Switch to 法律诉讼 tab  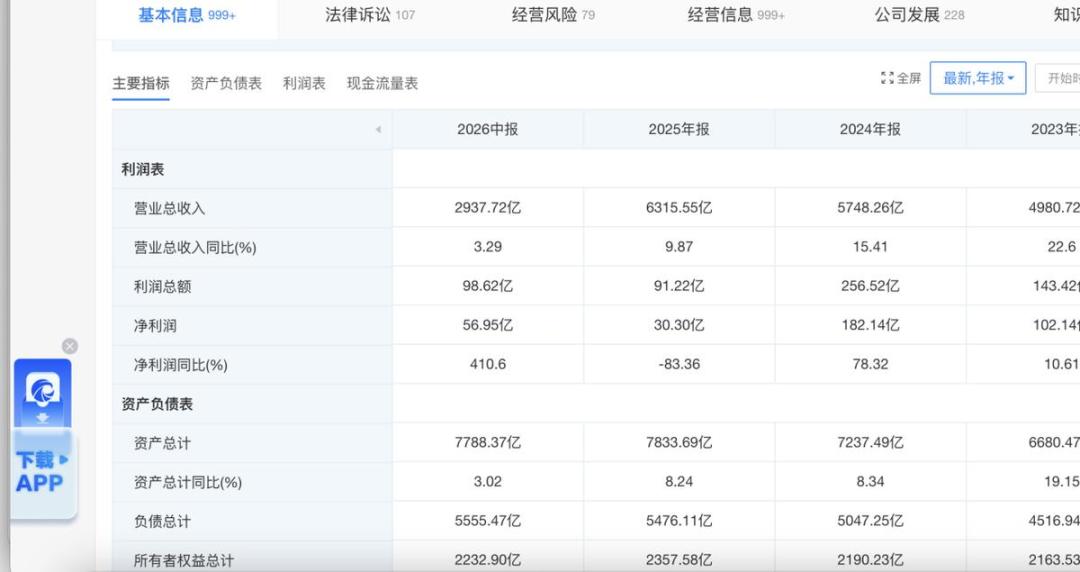(370, 15)
